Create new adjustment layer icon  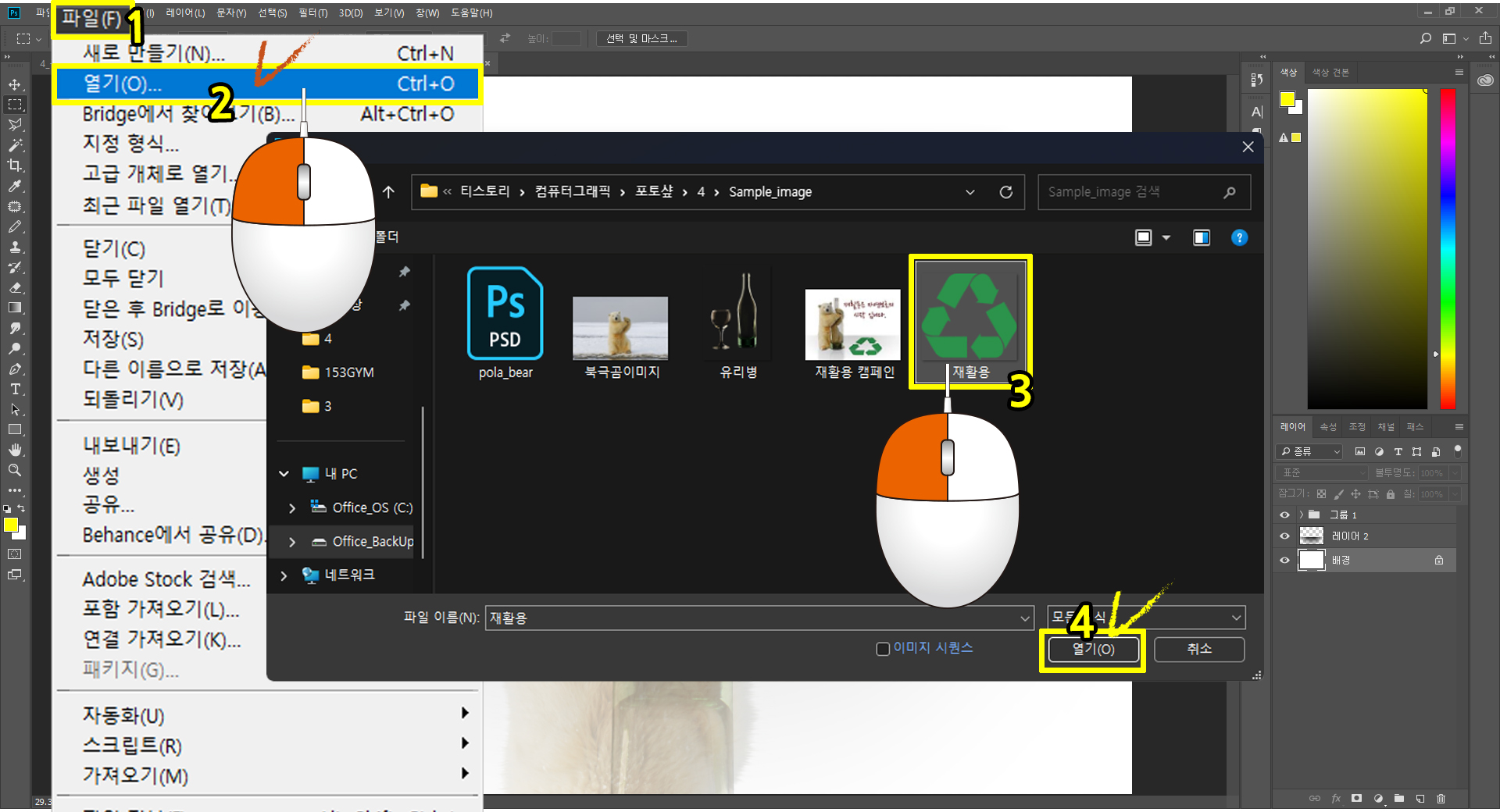(1378, 798)
